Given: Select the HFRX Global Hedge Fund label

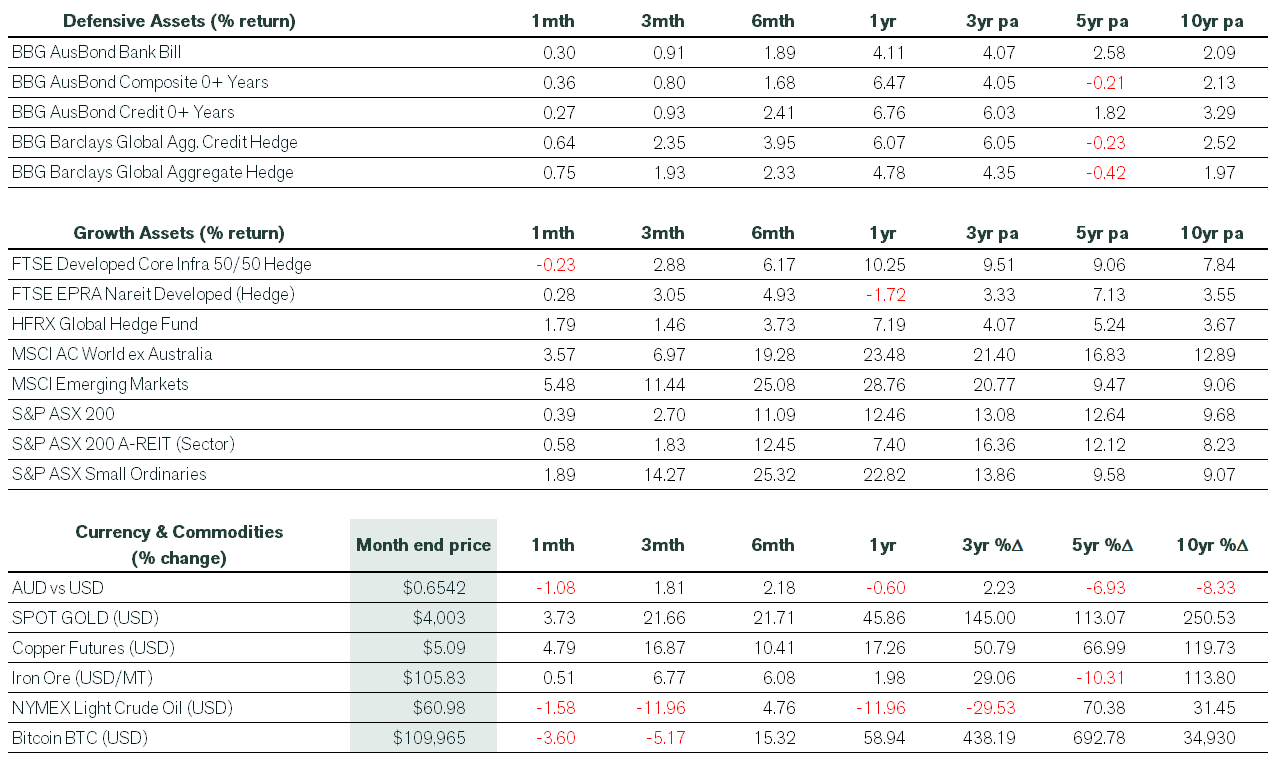Looking at the screenshot, I should (105, 324).
